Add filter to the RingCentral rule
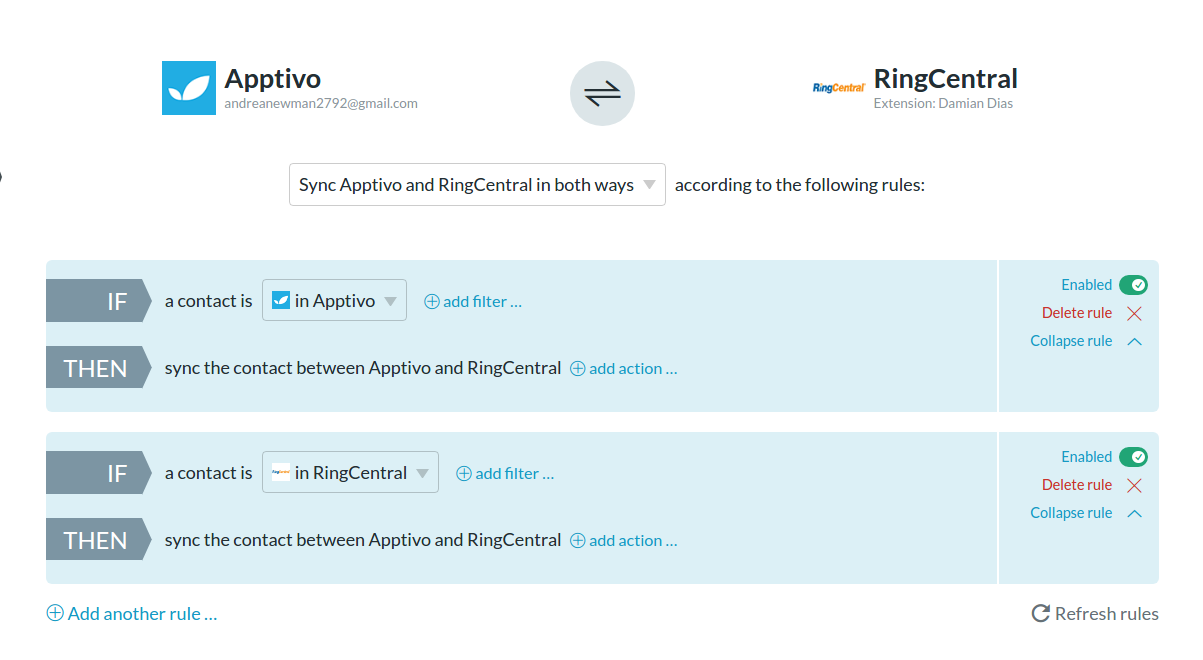Image resolution: width=1203 pixels, height=660 pixels. click(505, 473)
